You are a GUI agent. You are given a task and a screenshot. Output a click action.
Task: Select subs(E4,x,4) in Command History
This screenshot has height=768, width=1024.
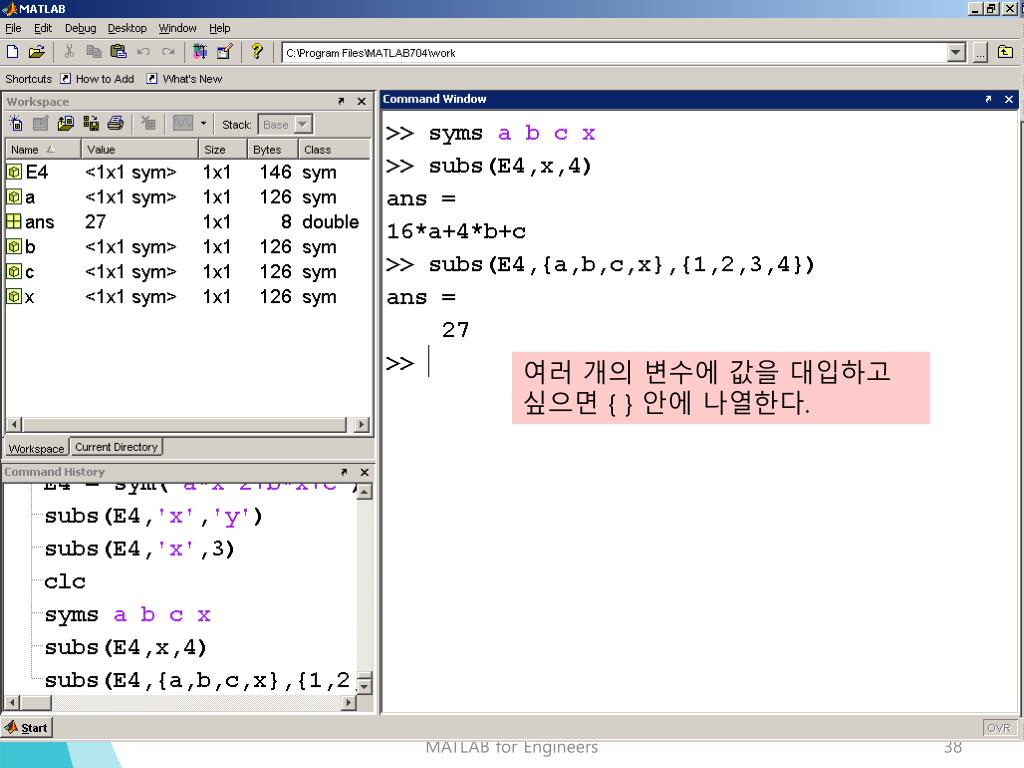[125, 647]
